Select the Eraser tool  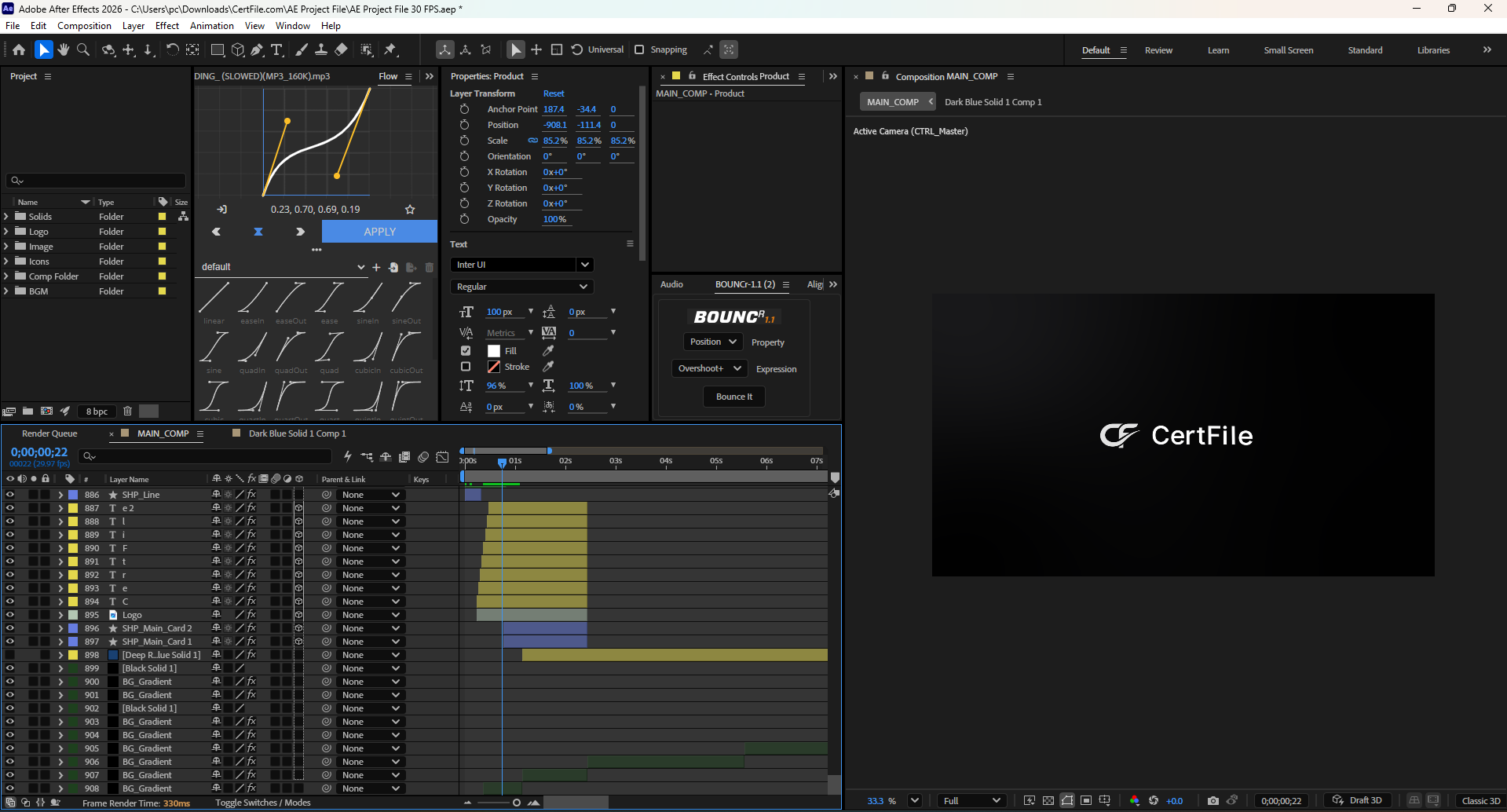click(x=341, y=49)
